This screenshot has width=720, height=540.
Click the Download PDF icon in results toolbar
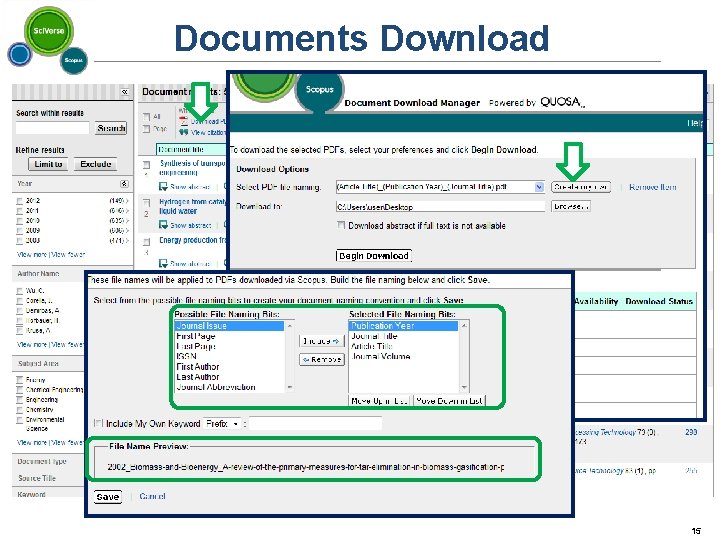tap(184, 121)
